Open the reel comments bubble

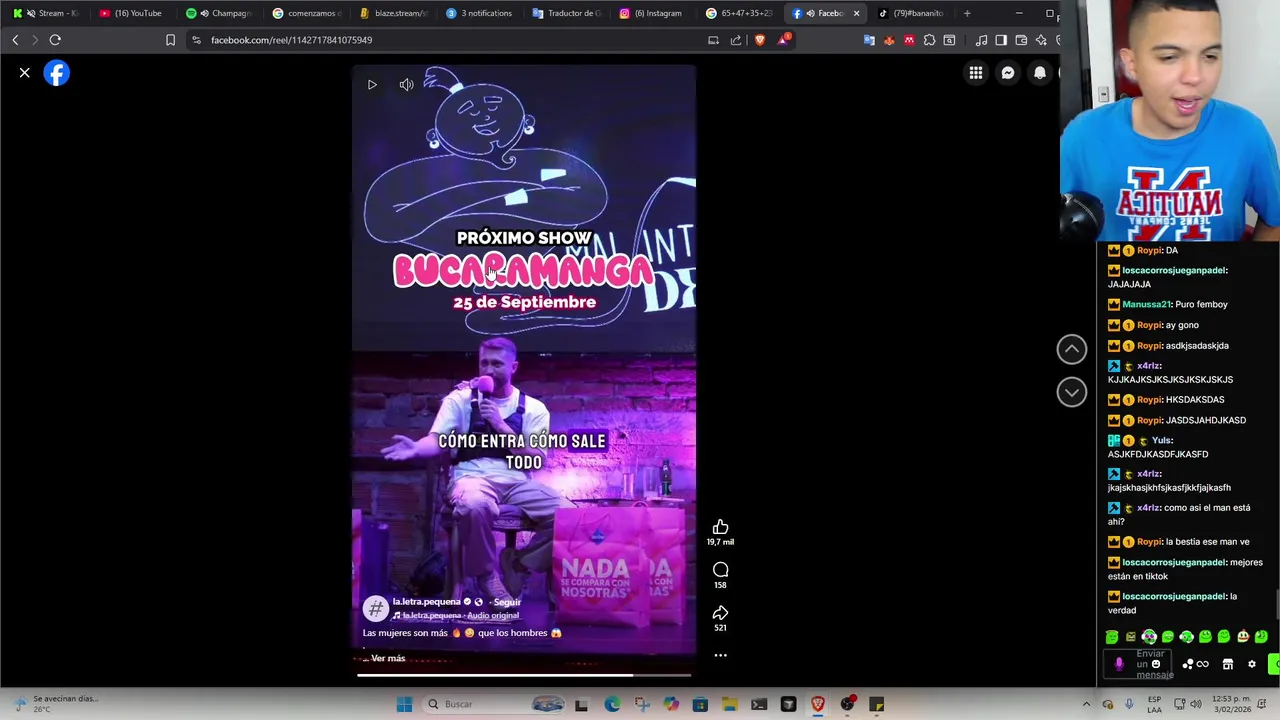tap(720, 570)
